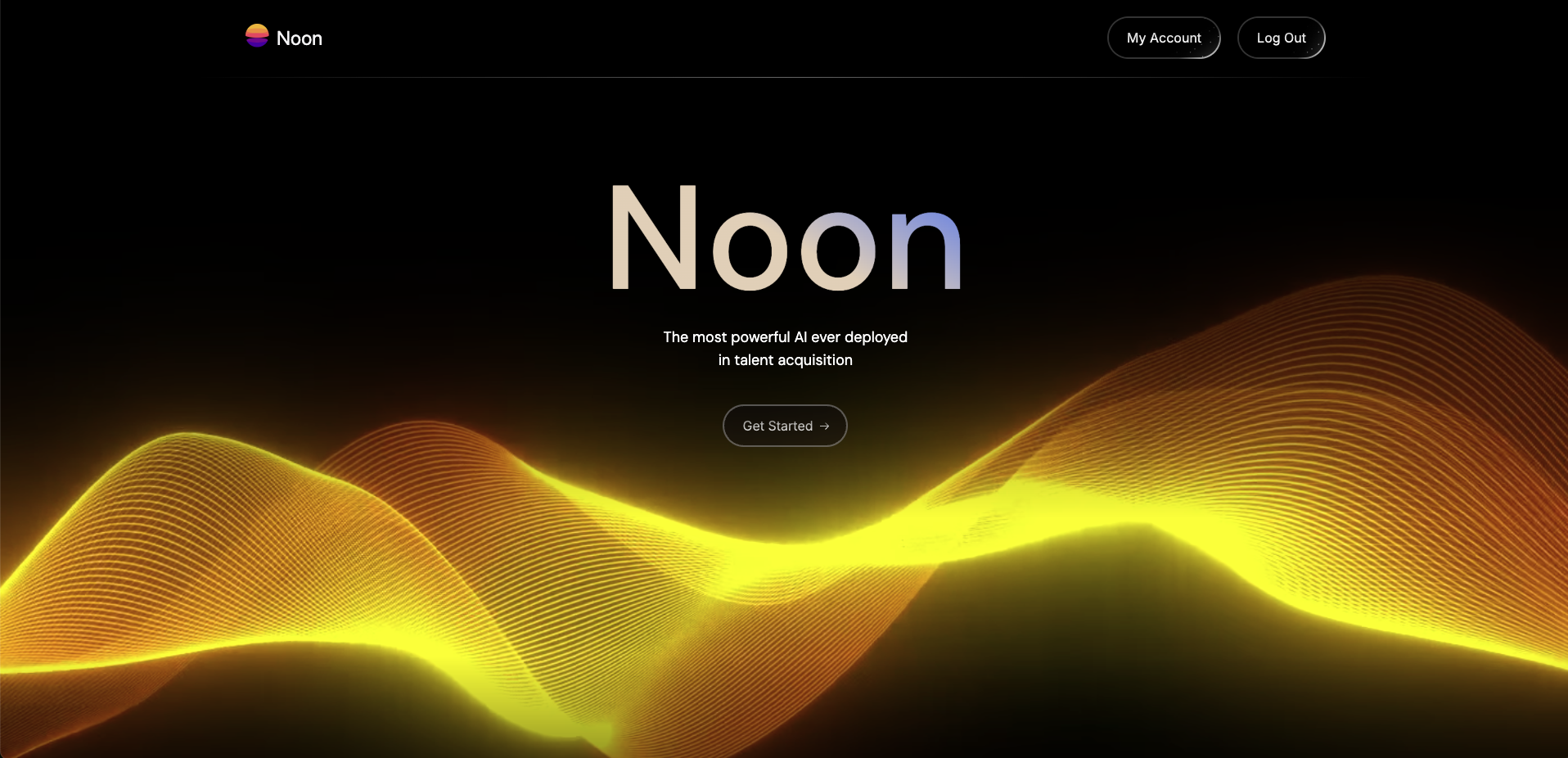
Task: Click the Get Started button
Action: point(784,426)
